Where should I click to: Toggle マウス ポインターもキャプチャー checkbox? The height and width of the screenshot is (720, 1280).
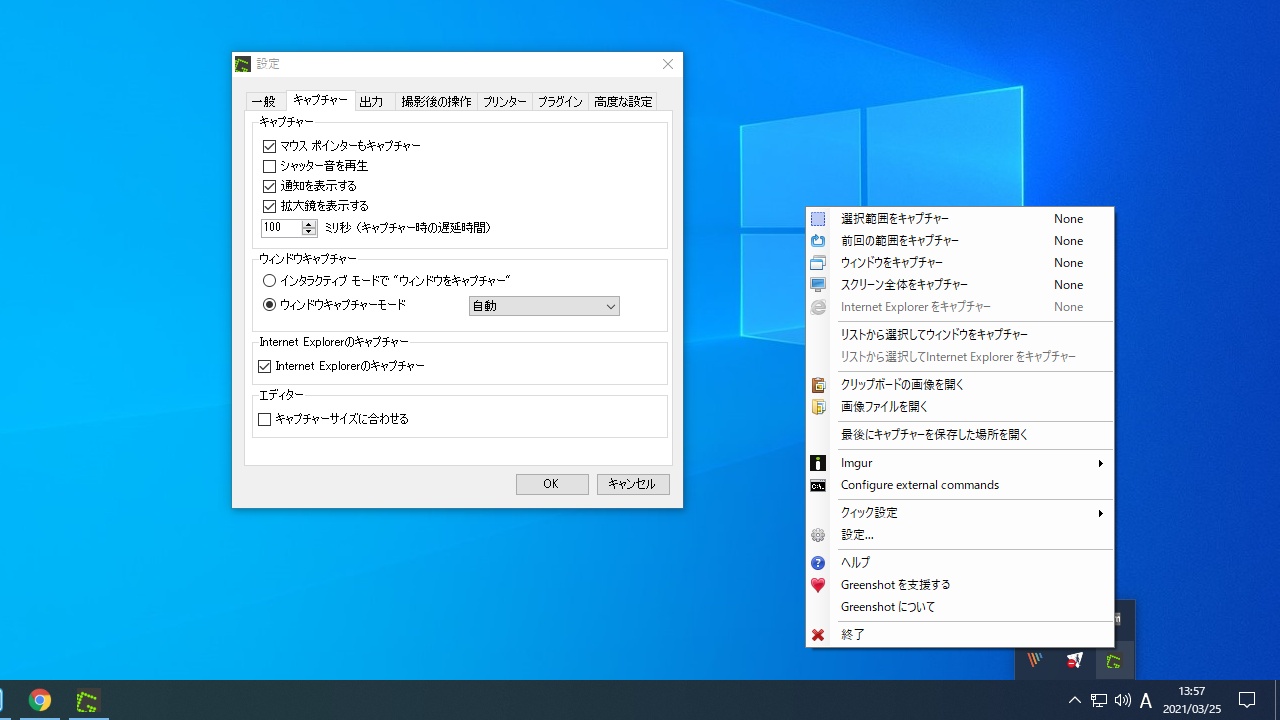(x=269, y=146)
